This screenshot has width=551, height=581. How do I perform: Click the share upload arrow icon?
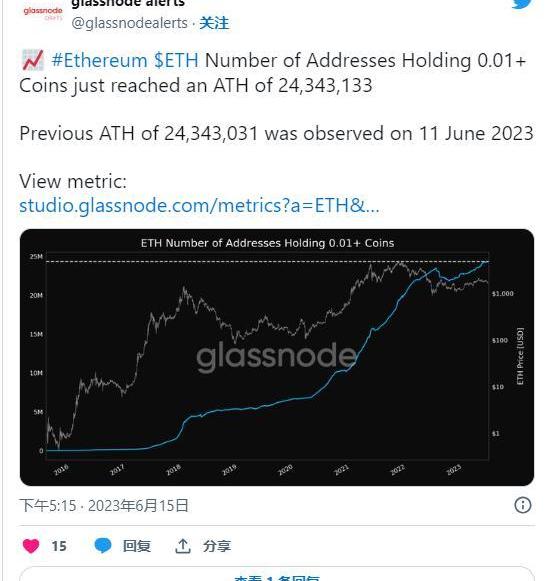[183, 546]
